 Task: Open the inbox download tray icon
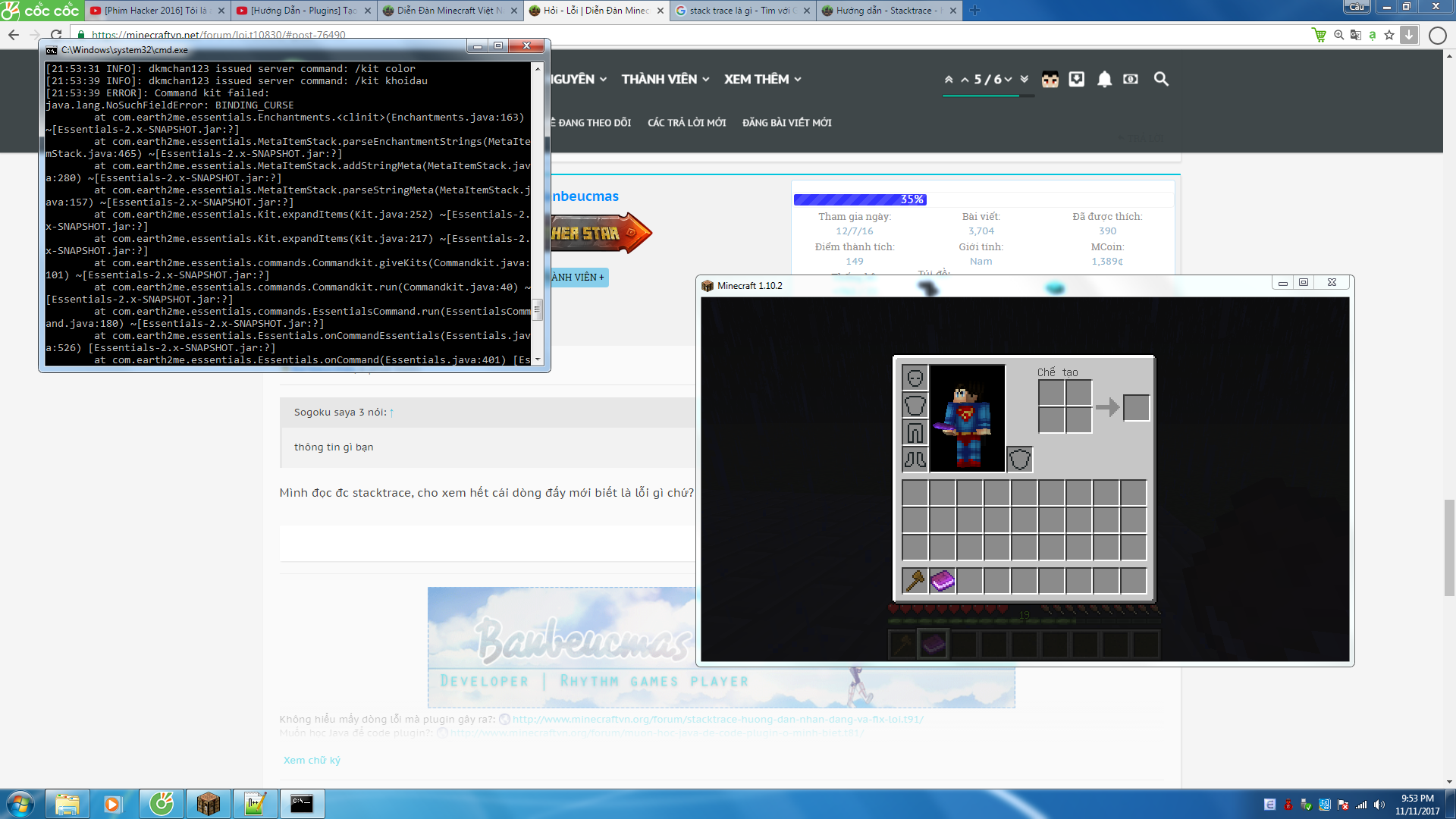point(1077,79)
